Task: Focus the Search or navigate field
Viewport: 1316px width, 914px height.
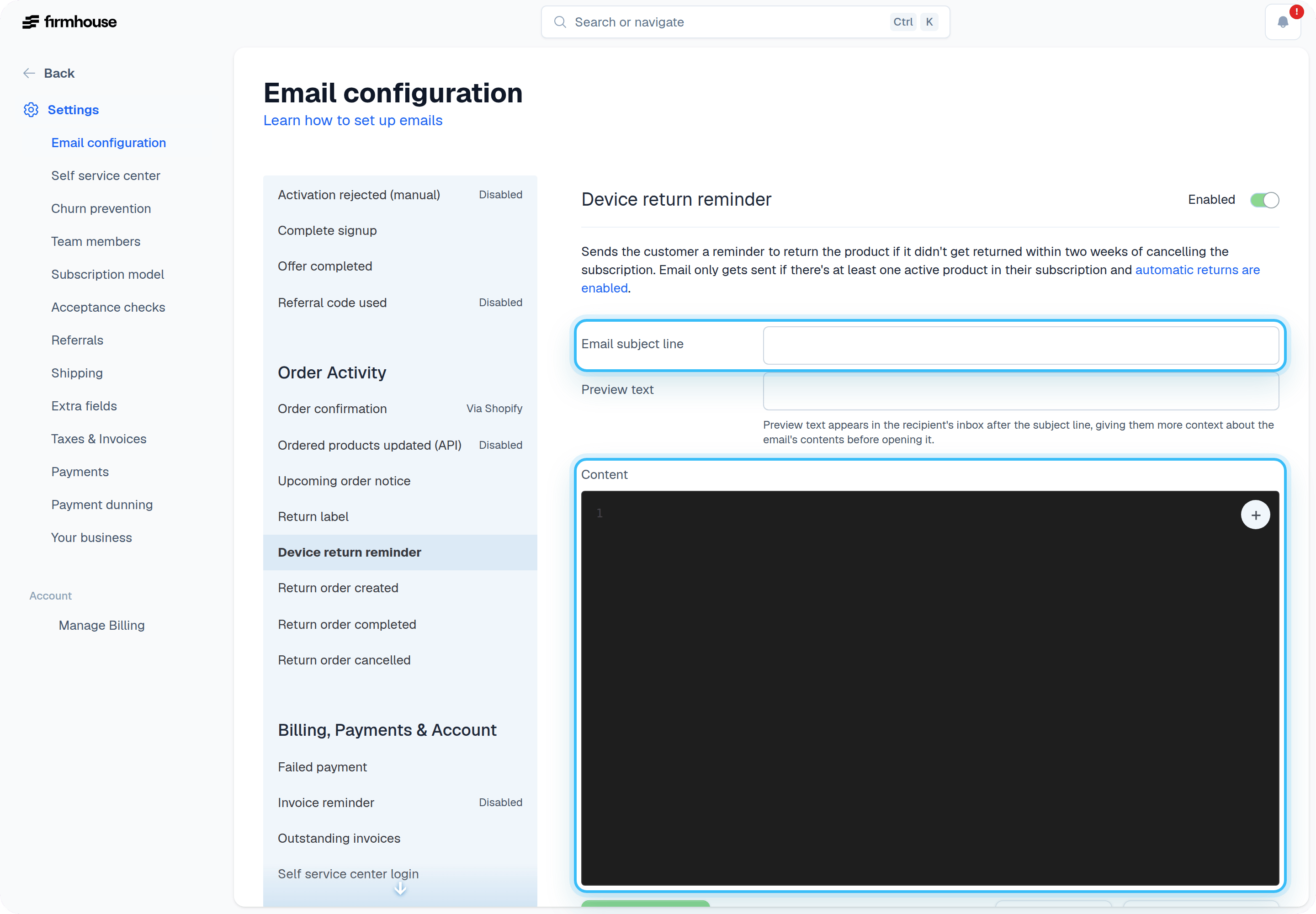Action: [x=745, y=22]
